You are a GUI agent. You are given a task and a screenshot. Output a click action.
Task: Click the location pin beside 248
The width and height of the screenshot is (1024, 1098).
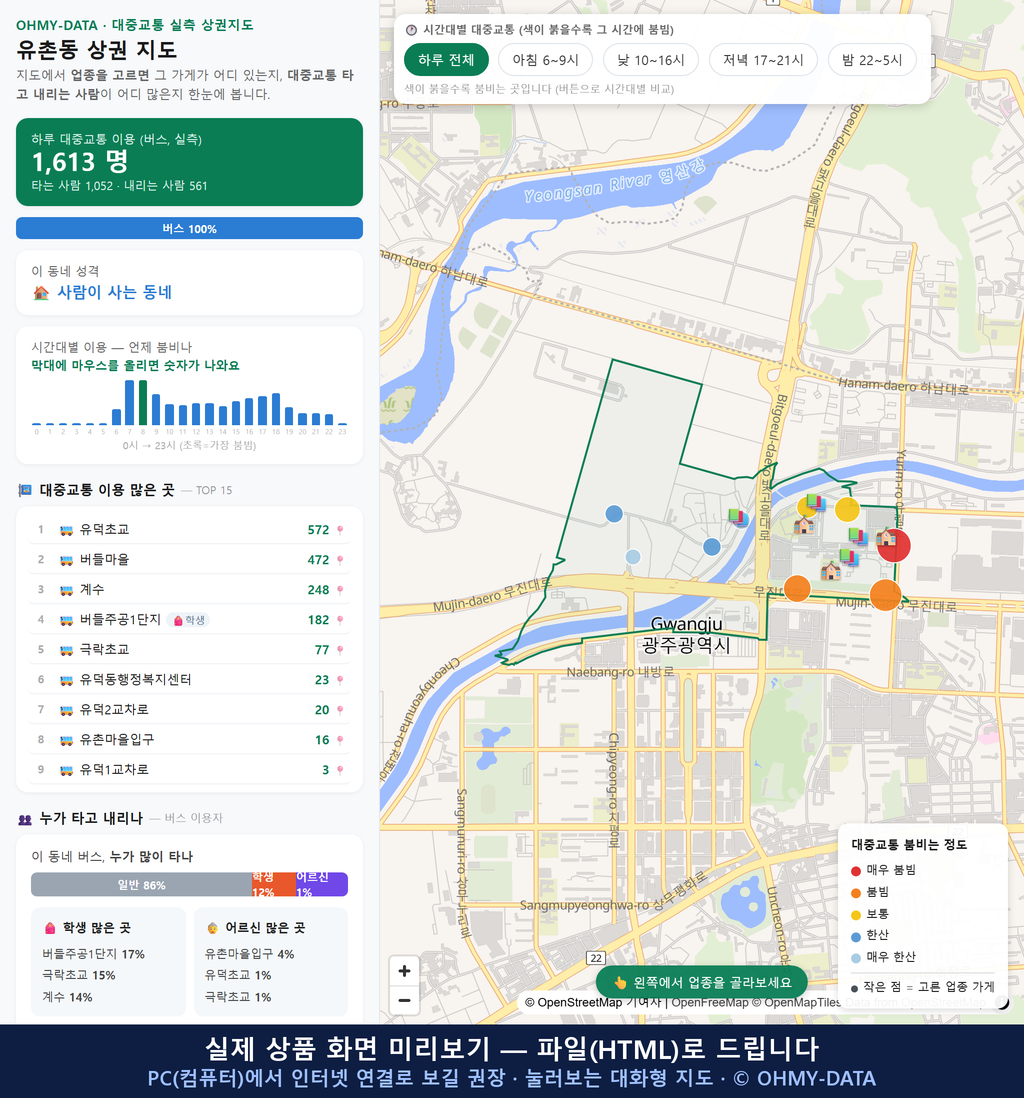(x=340, y=590)
